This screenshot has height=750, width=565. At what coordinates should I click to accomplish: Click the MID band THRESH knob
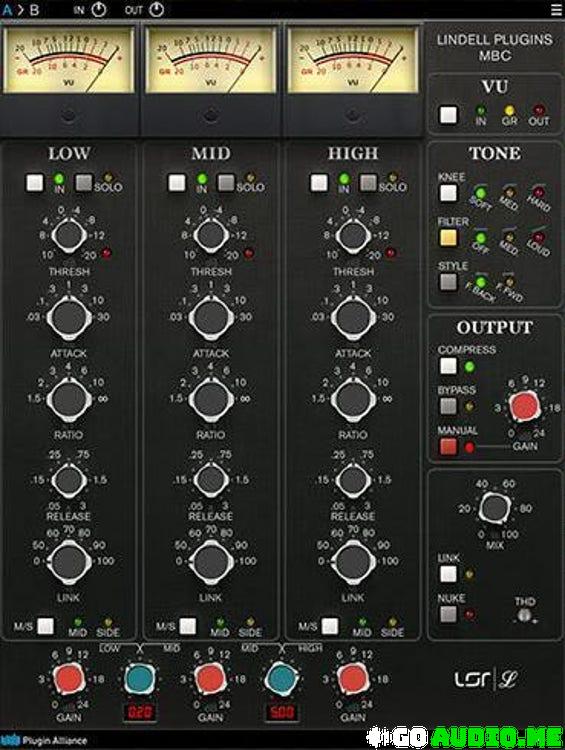pos(211,235)
